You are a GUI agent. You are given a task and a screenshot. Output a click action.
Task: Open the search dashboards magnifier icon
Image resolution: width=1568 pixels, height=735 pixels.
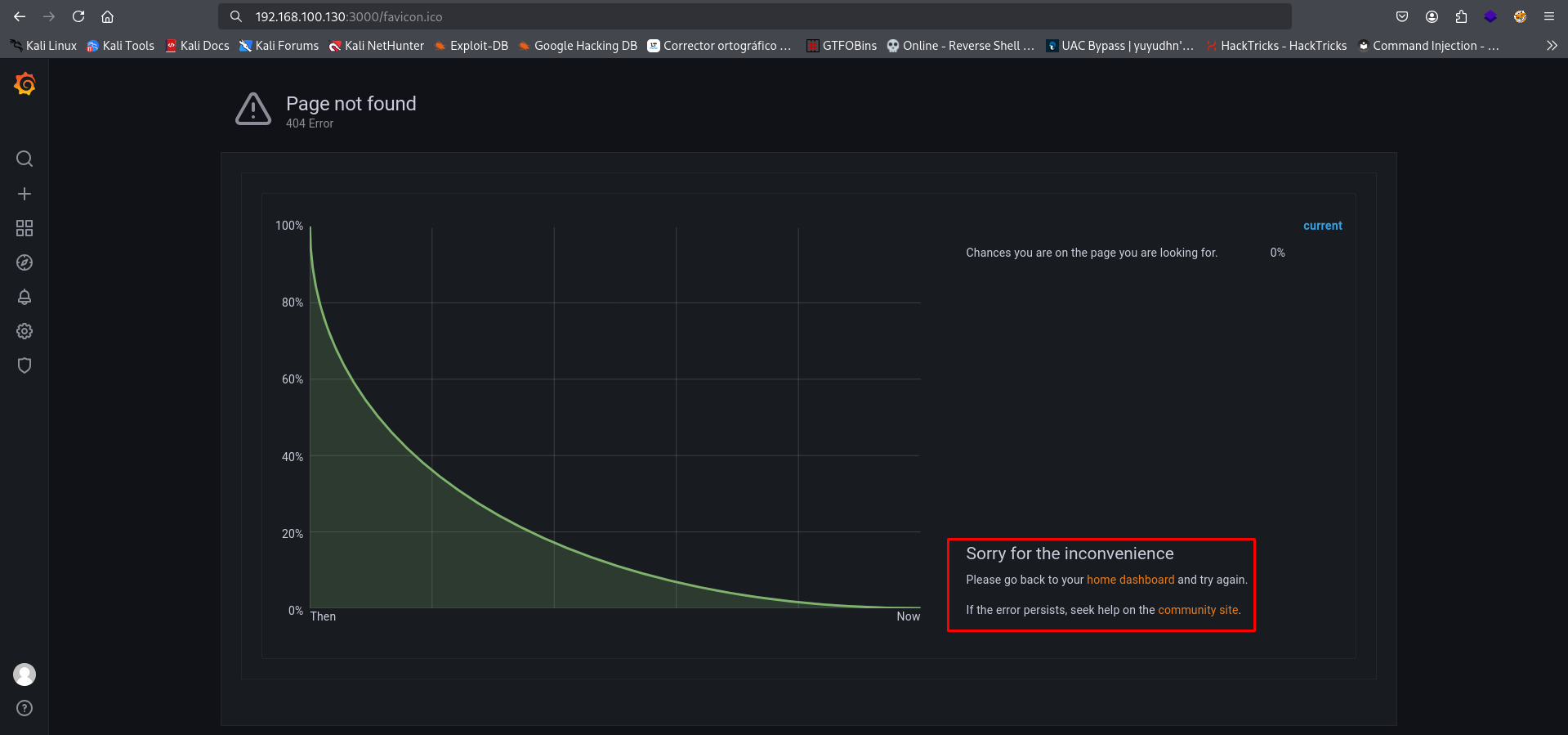pyautogui.click(x=25, y=159)
